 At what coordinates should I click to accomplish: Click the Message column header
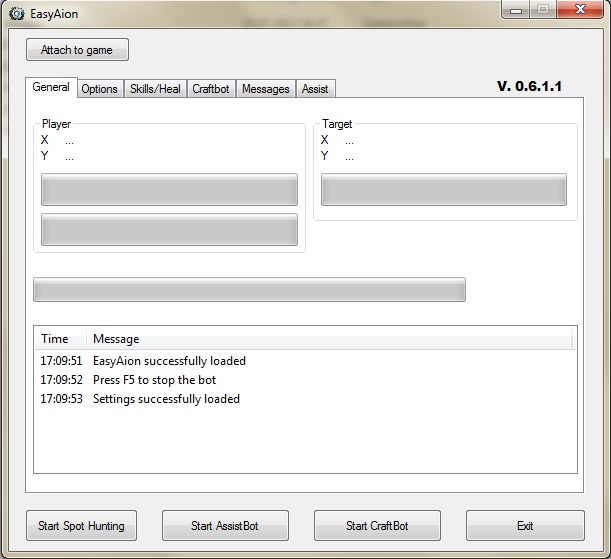[330, 339]
